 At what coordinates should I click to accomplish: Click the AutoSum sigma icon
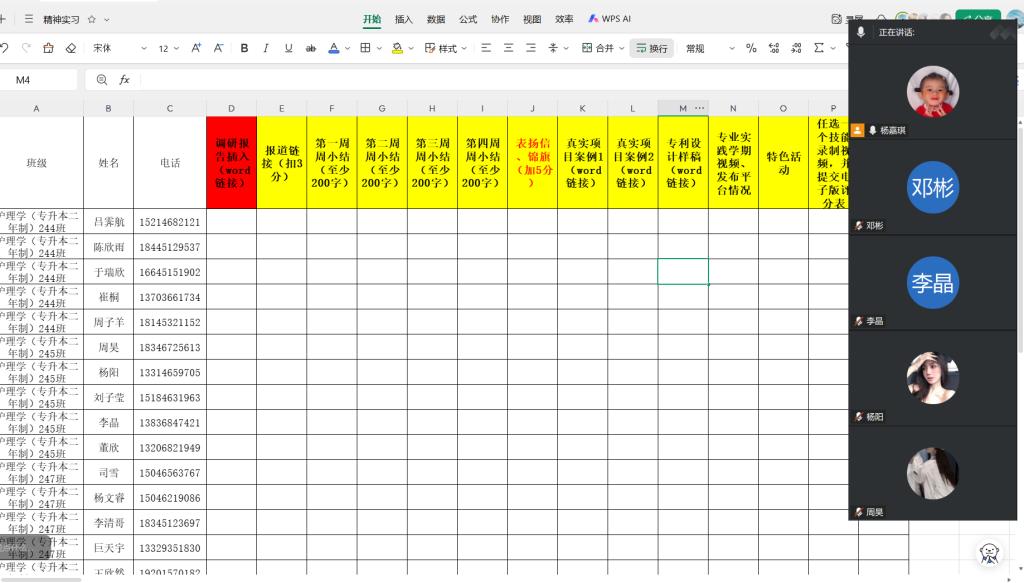coord(819,48)
